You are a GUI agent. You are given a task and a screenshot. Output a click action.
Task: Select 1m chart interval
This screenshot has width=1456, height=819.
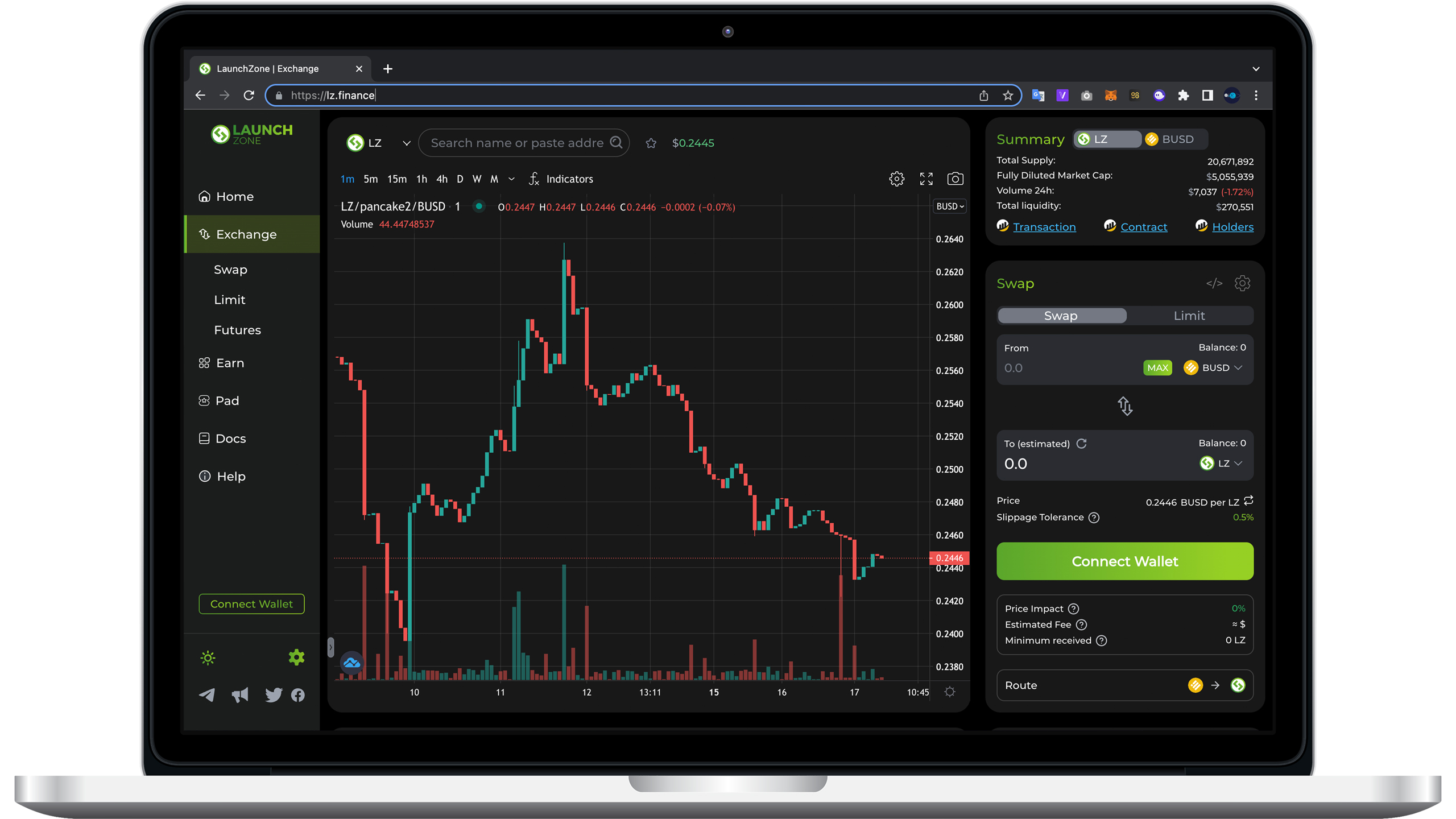[347, 179]
